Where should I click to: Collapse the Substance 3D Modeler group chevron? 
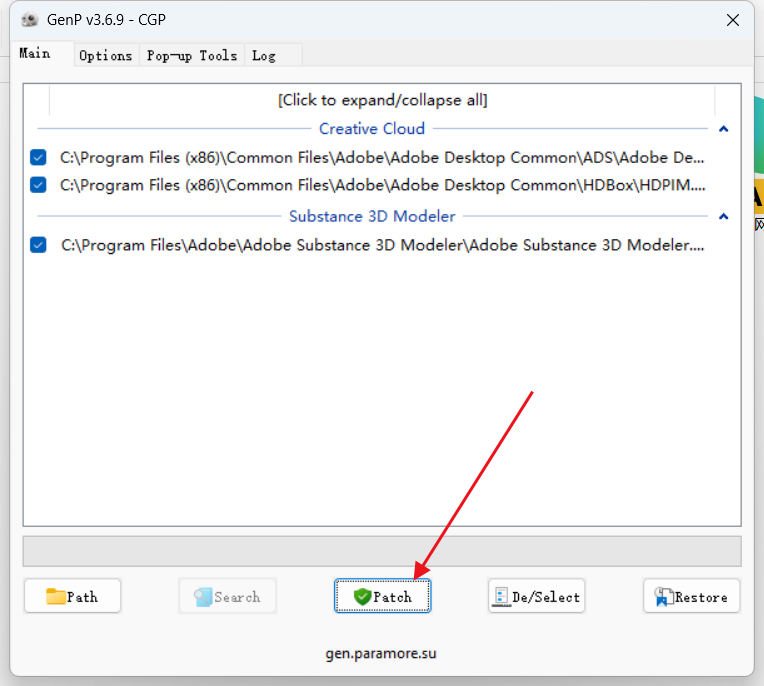[724, 216]
